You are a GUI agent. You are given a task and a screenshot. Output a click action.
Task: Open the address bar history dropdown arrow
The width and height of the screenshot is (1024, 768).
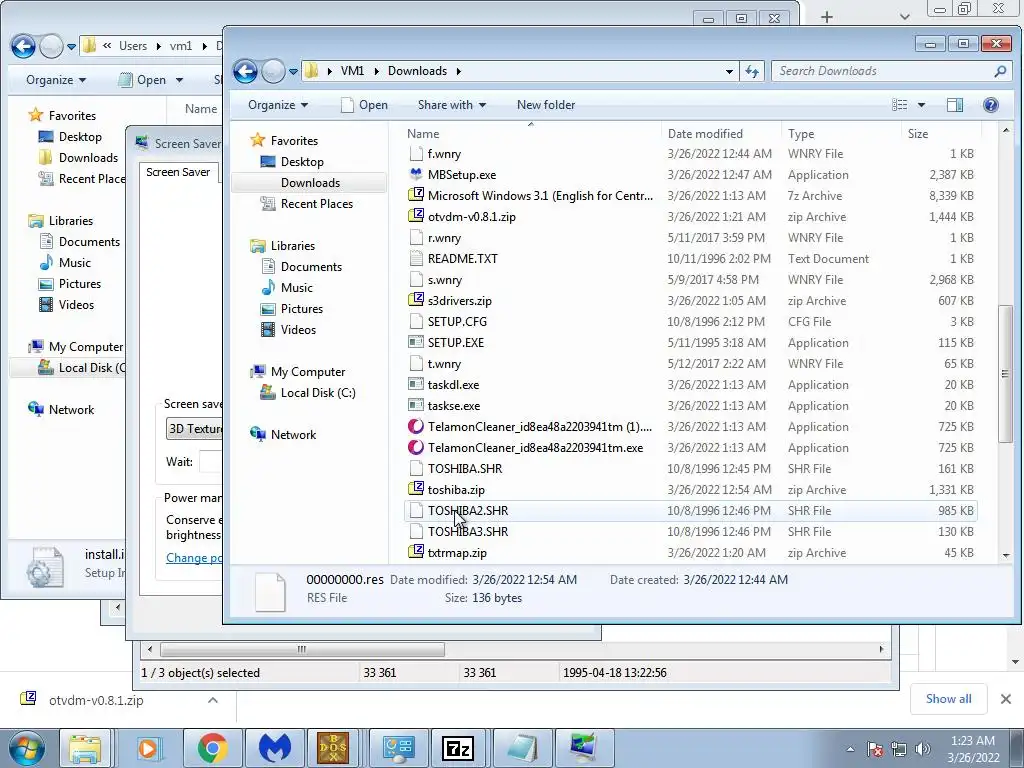729,71
